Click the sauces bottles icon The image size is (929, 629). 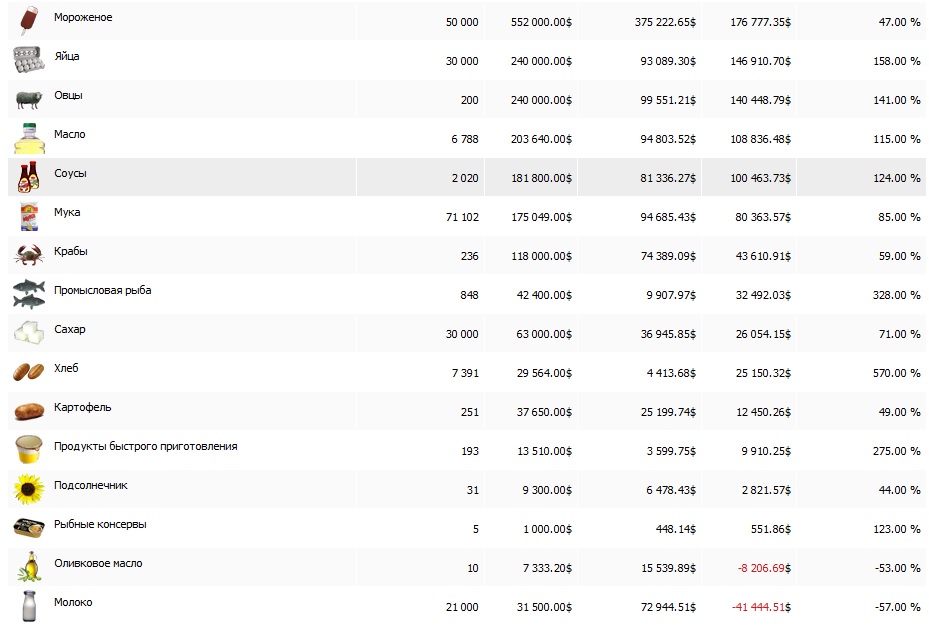29,177
